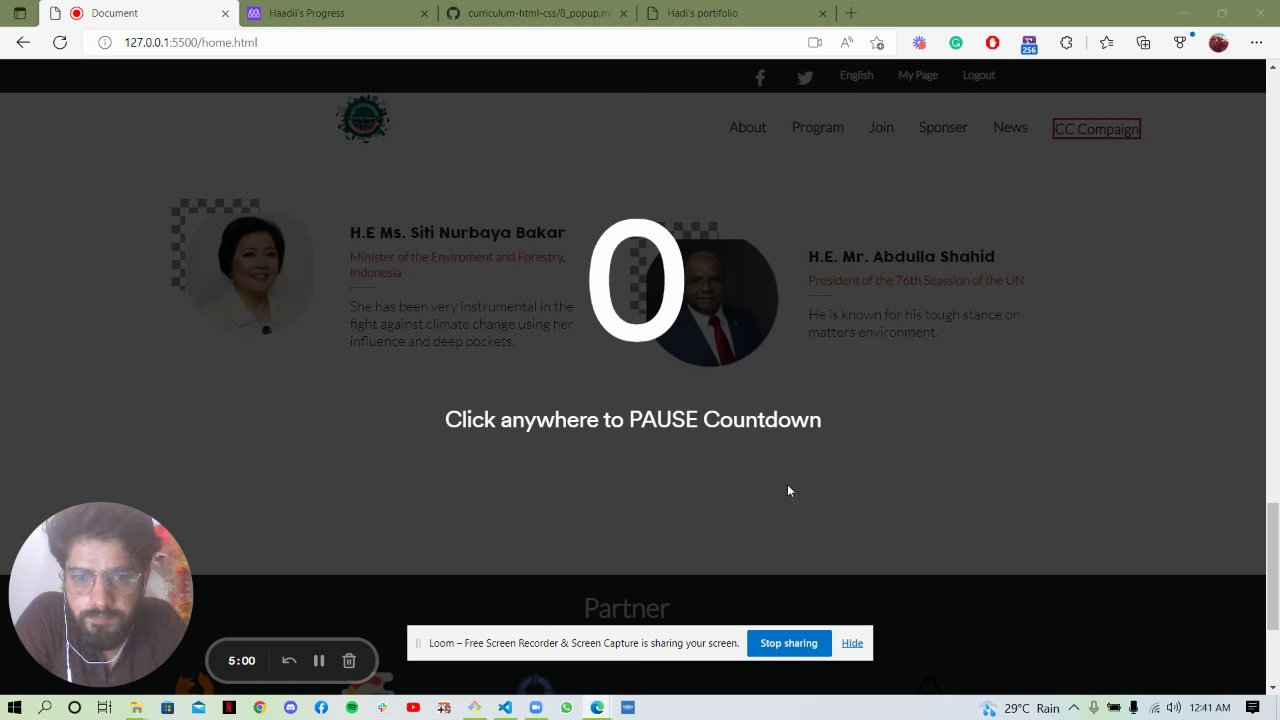Viewport: 1280px width, 720px height.
Task: Click the Logout link
Action: coord(978,75)
